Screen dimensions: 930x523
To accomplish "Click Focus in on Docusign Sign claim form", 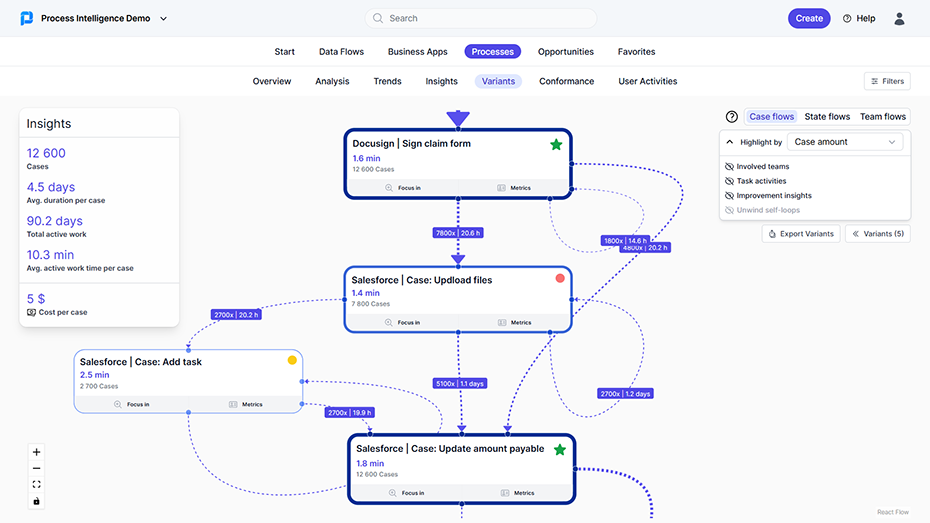I will point(403,188).
